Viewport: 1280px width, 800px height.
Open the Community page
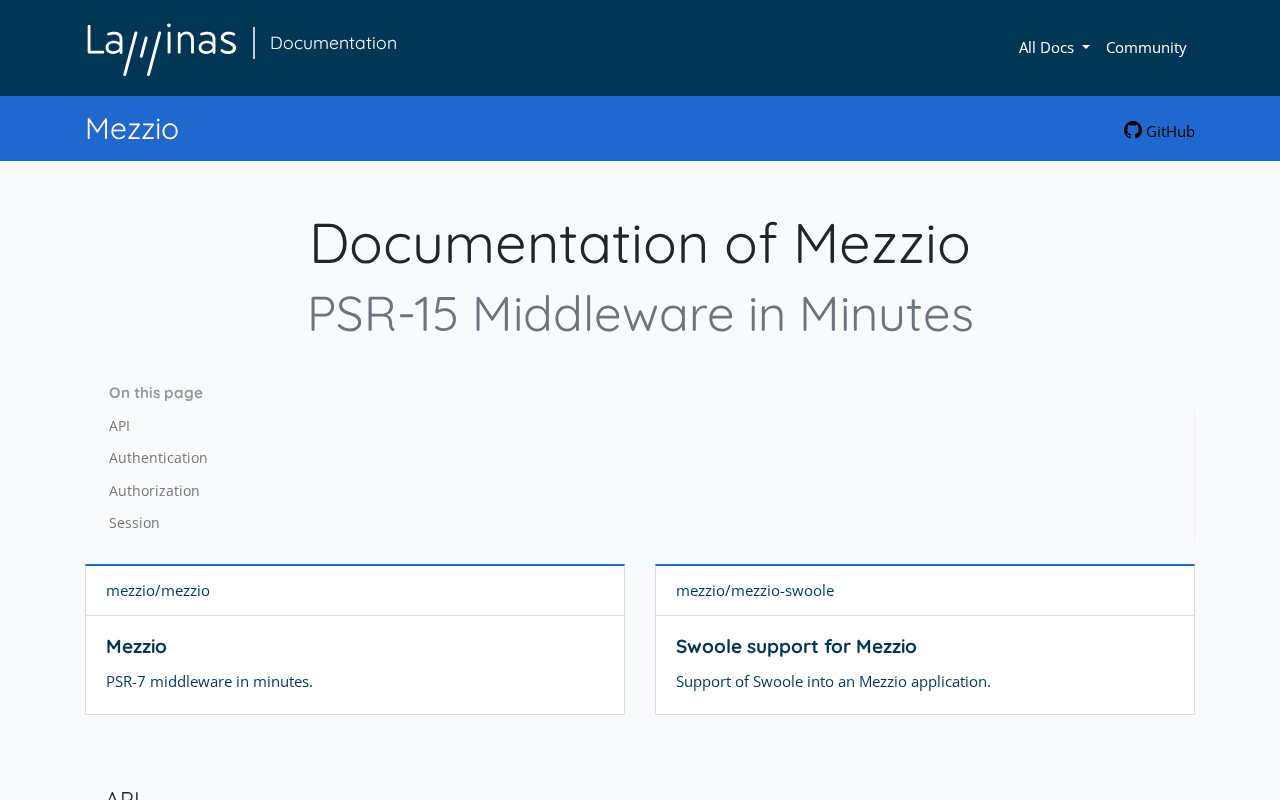tap(1146, 48)
